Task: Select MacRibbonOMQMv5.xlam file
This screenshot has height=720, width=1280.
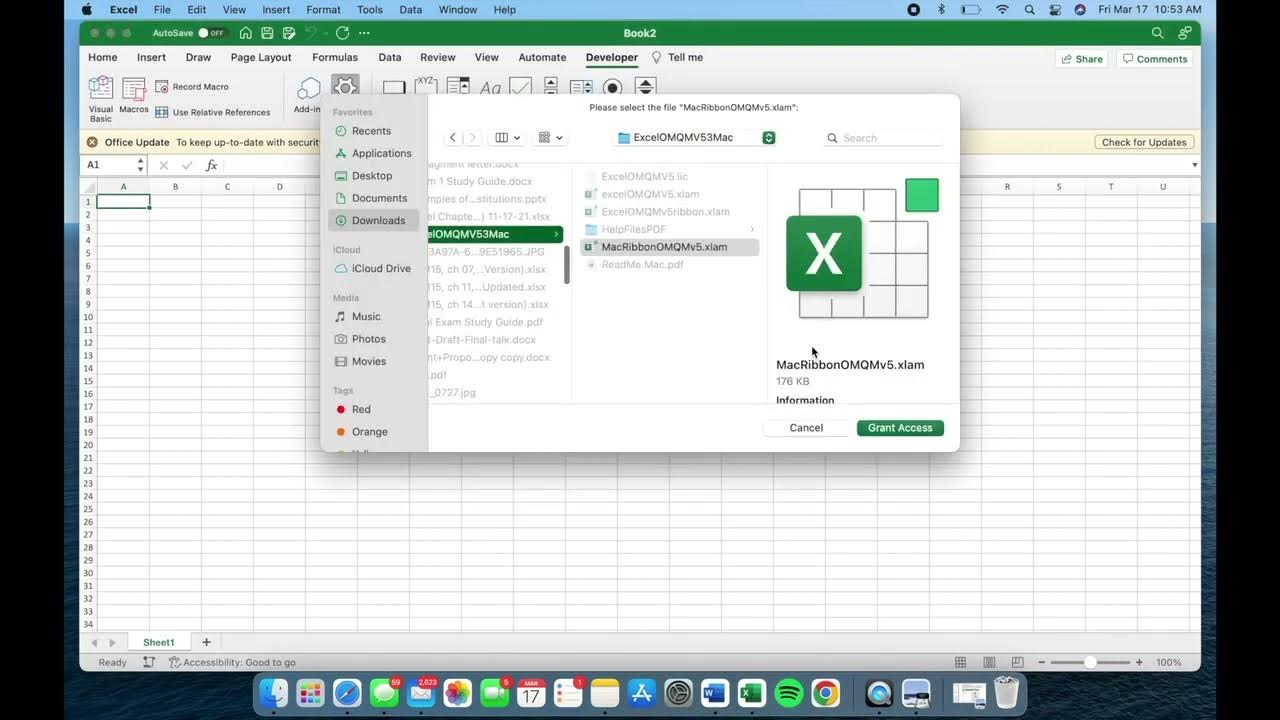Action: [x=669, y=247]
